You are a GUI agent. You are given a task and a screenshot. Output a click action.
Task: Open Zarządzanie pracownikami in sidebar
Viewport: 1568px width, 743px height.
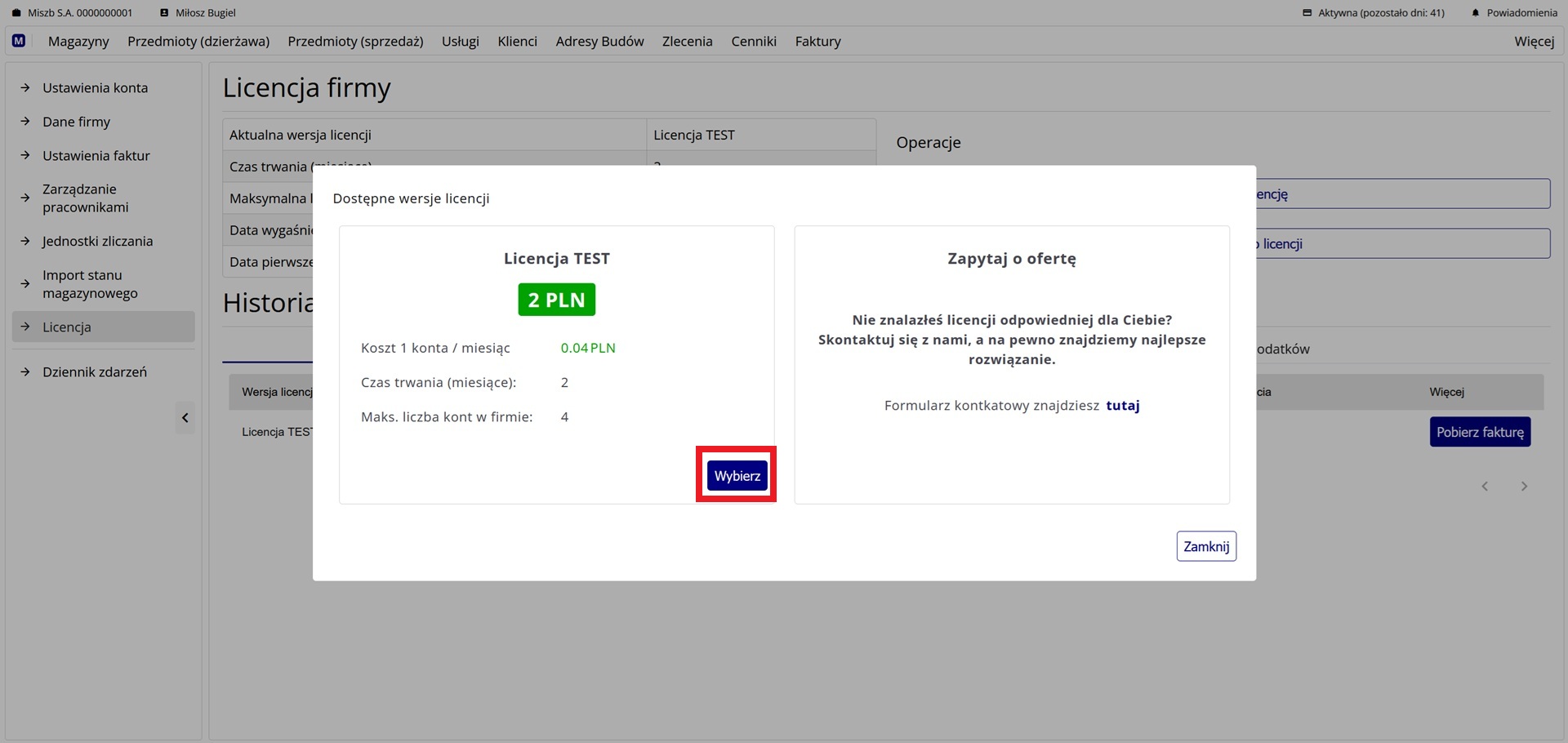click(86, 198)
